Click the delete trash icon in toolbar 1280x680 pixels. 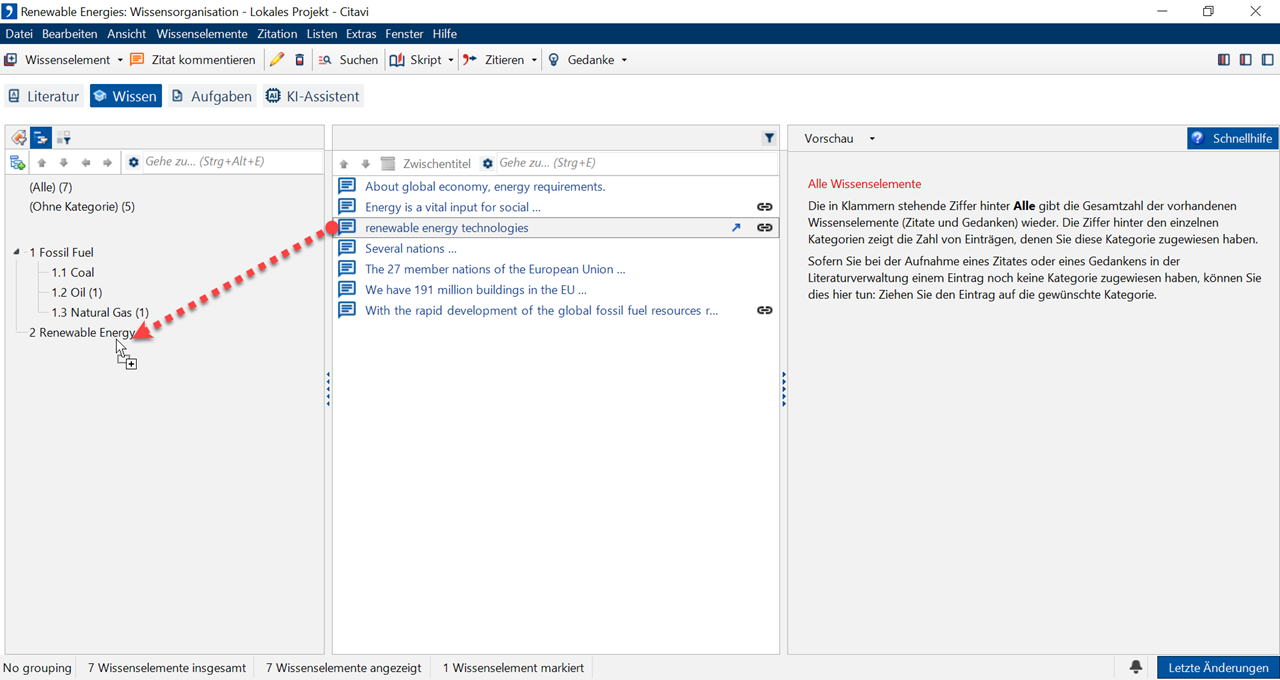pos(299,60)
